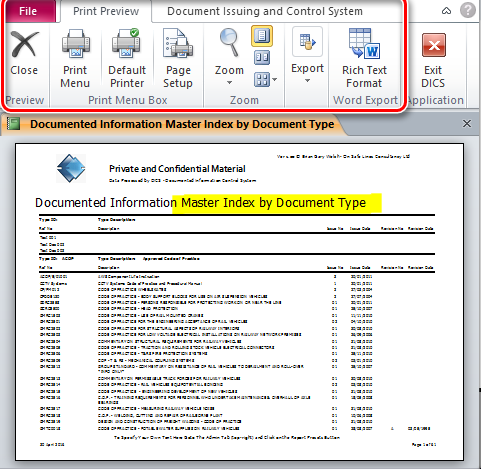
Task: Open Help via the question mark button
Action: pyautogui.click(x=468, y=10)
